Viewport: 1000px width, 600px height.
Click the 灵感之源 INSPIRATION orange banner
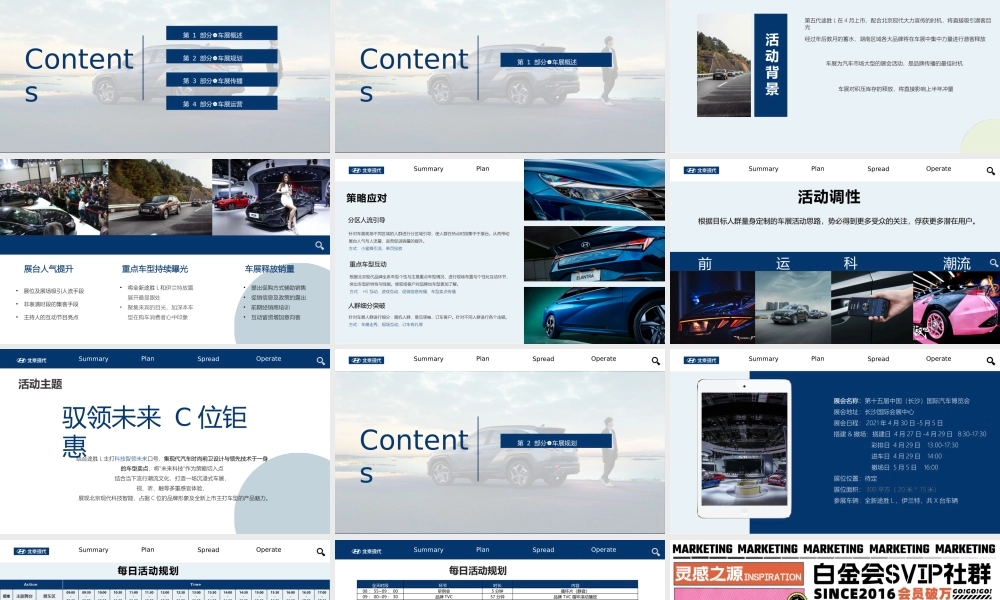tap(737, 577)
